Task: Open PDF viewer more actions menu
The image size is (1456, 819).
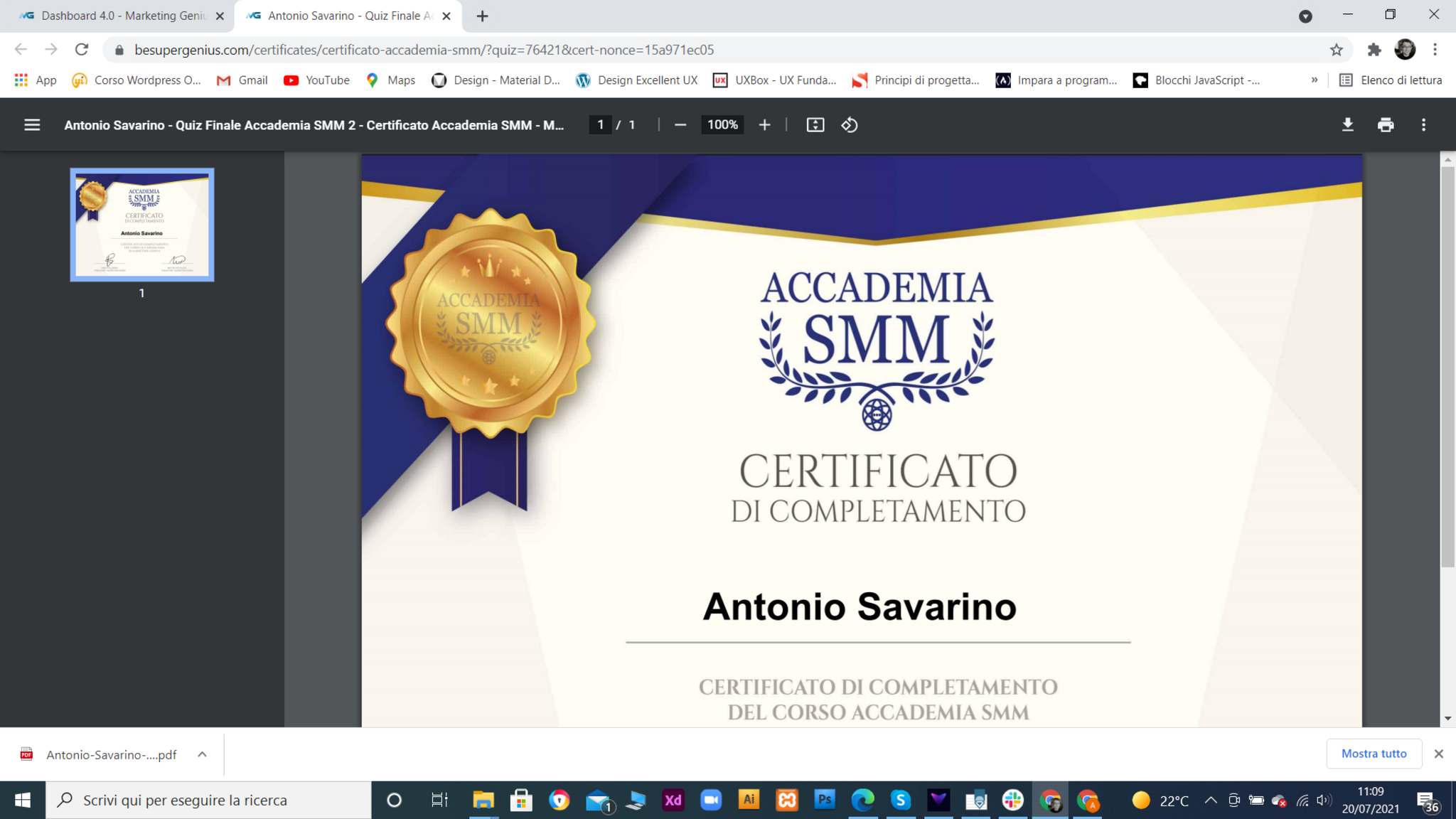Action: point(1423,125)
